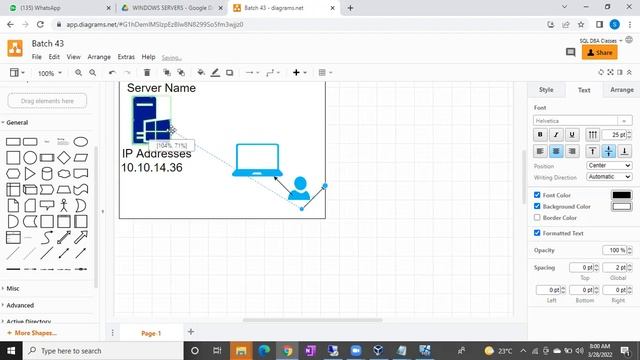Open the Writing Direction dropdown
The image size is (640, 360).
coord(609,177)
